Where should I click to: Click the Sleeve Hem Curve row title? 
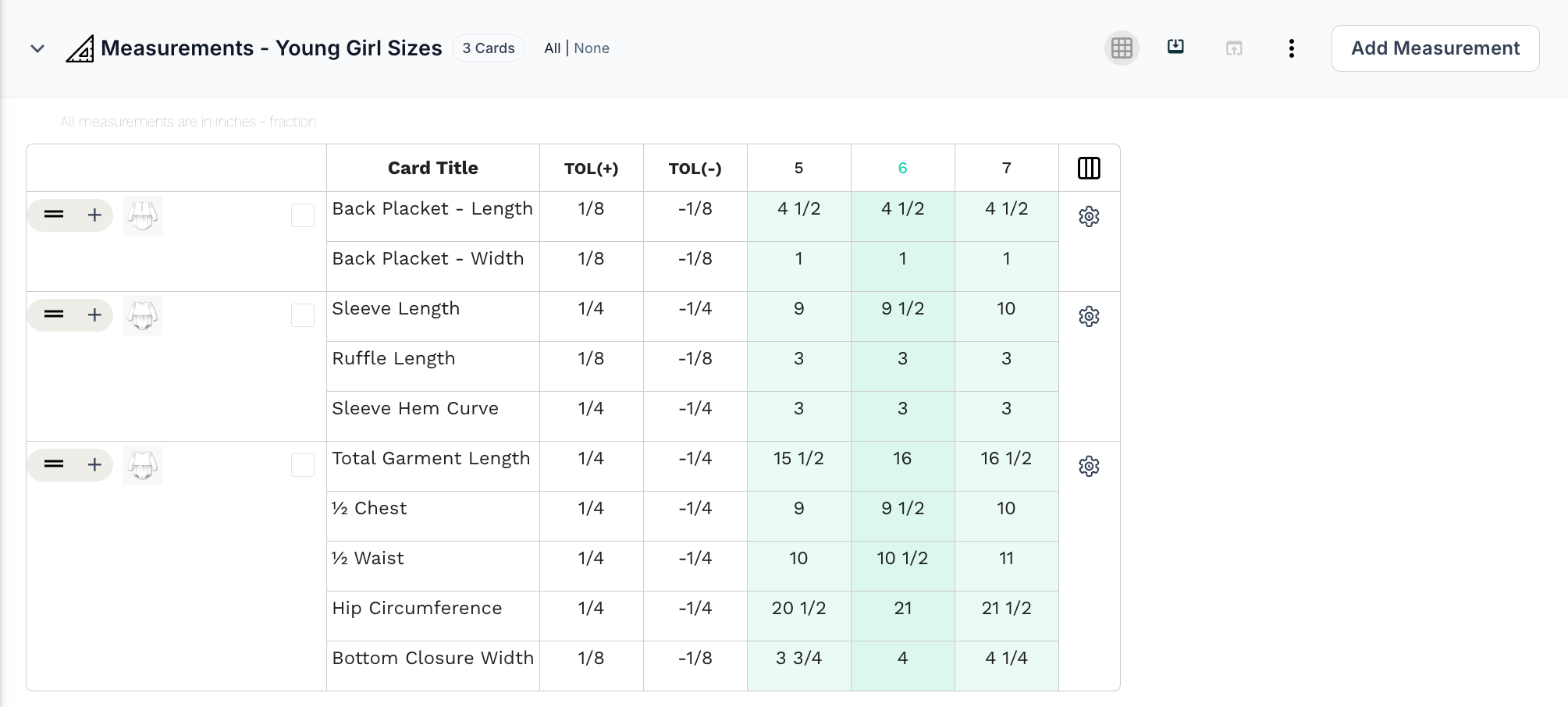[415, 409]
